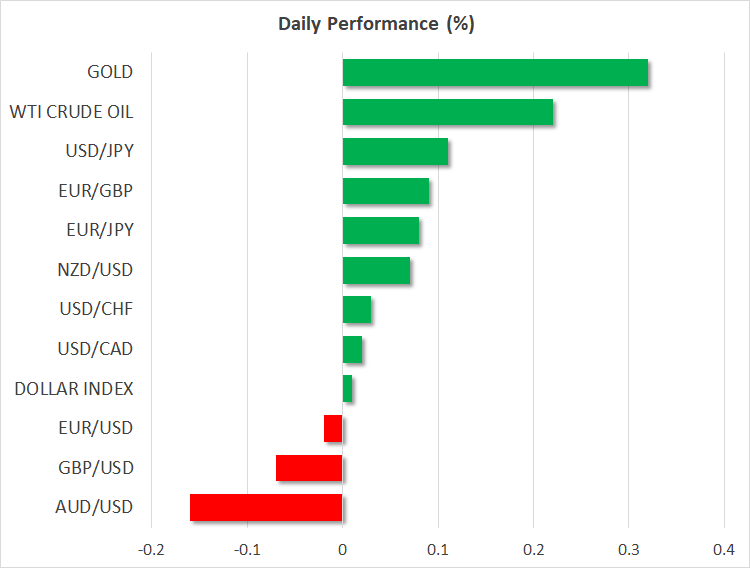Click the EUR/JPY green bar
Screen dimensions: 750x568
click(381, 231)
